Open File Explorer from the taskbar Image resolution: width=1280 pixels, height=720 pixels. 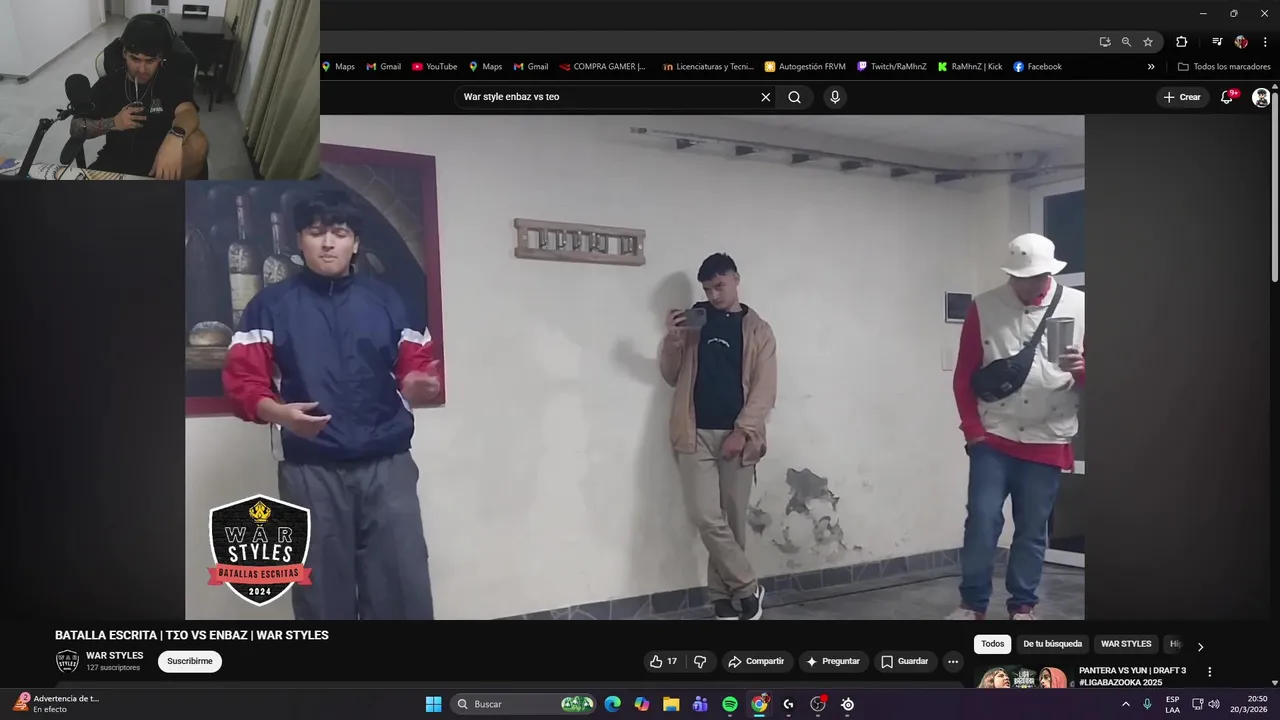click(x=671, y=704)
